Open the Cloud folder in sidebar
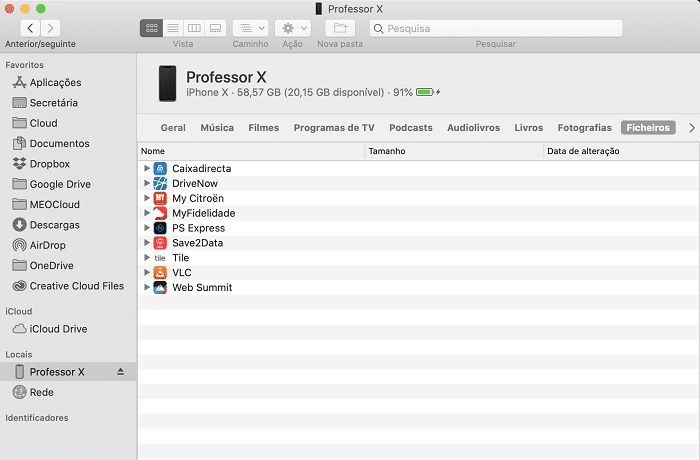Viewport: 700px width, 460px height. click(x=35, y=123)
